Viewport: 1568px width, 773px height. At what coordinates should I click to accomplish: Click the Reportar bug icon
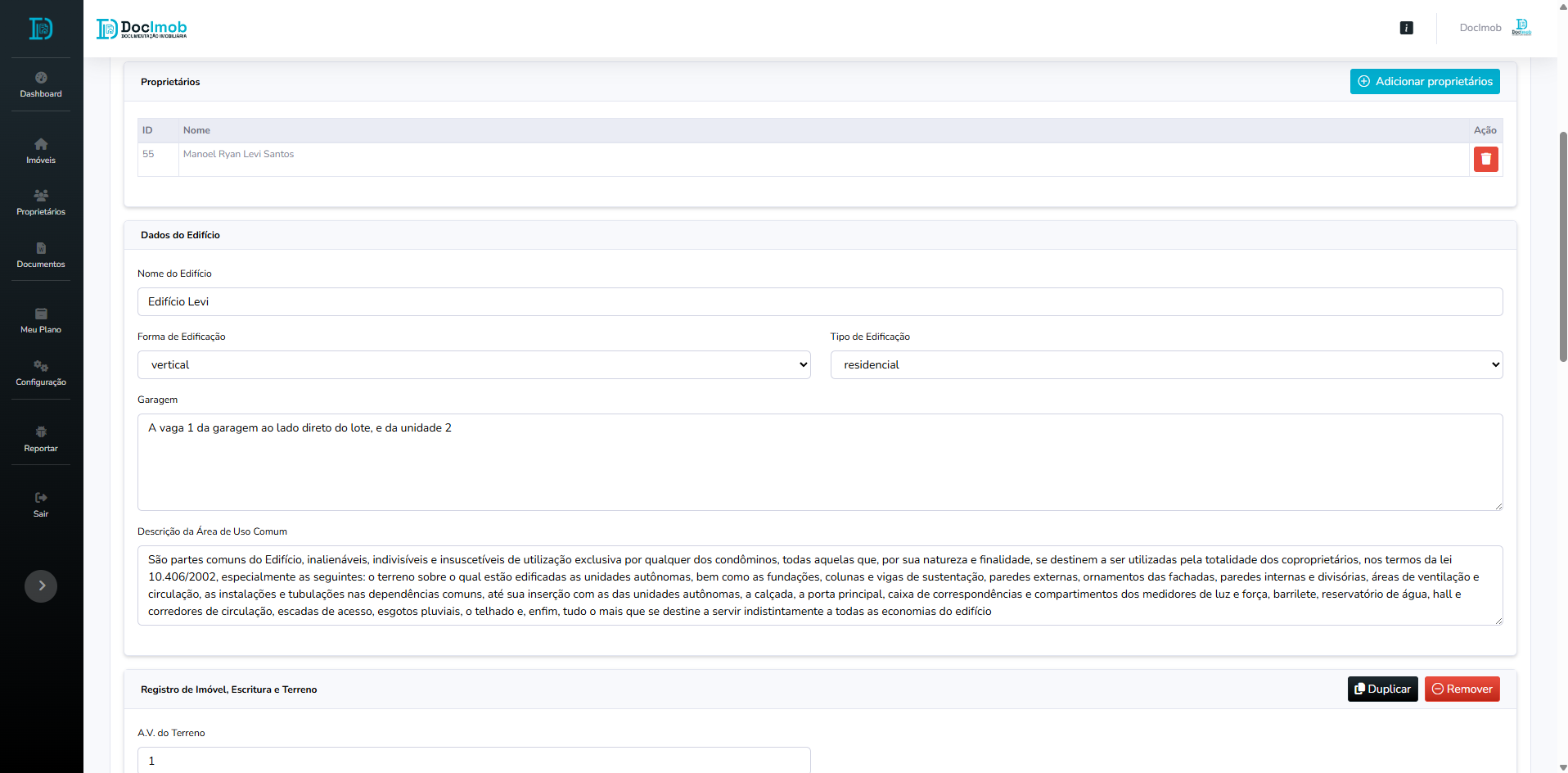tap(41, 432)
